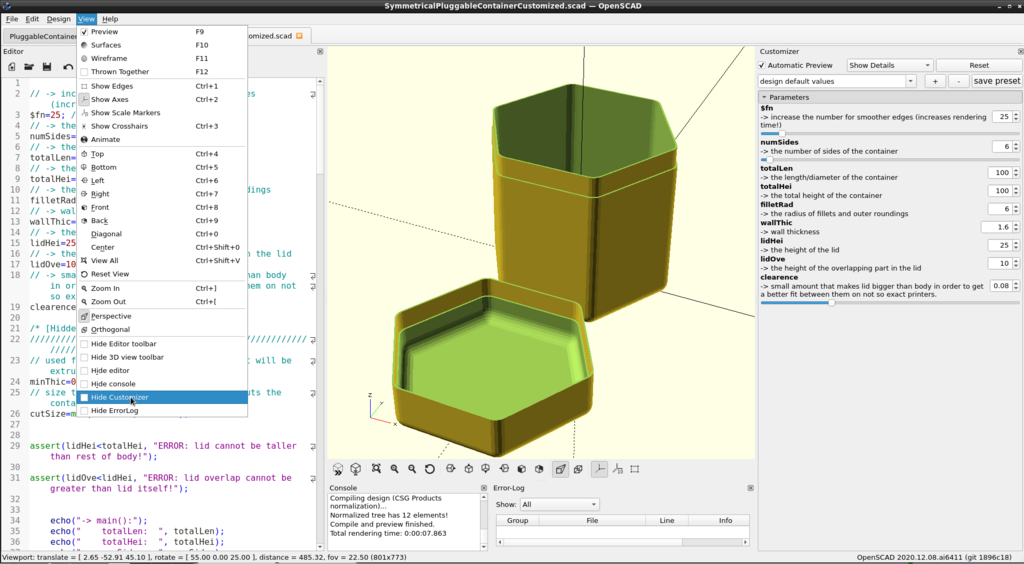This screenshot has width=1024, height=564.
Task: Click the Zoom In magnifier in 3D view toolbar
Action: tap(394, 469)
